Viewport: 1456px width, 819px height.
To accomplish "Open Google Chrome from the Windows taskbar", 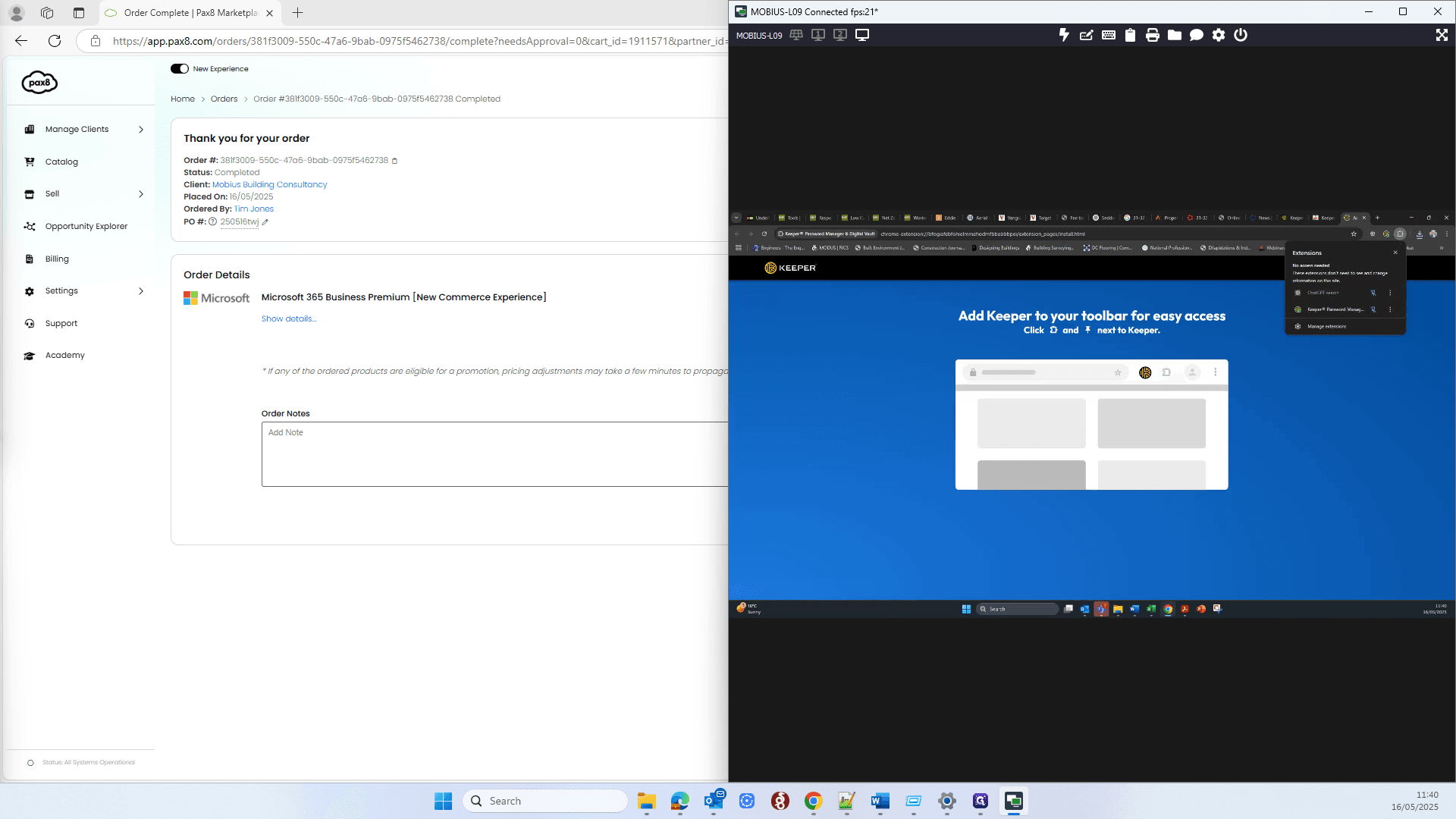I will [x=813, y=801].
